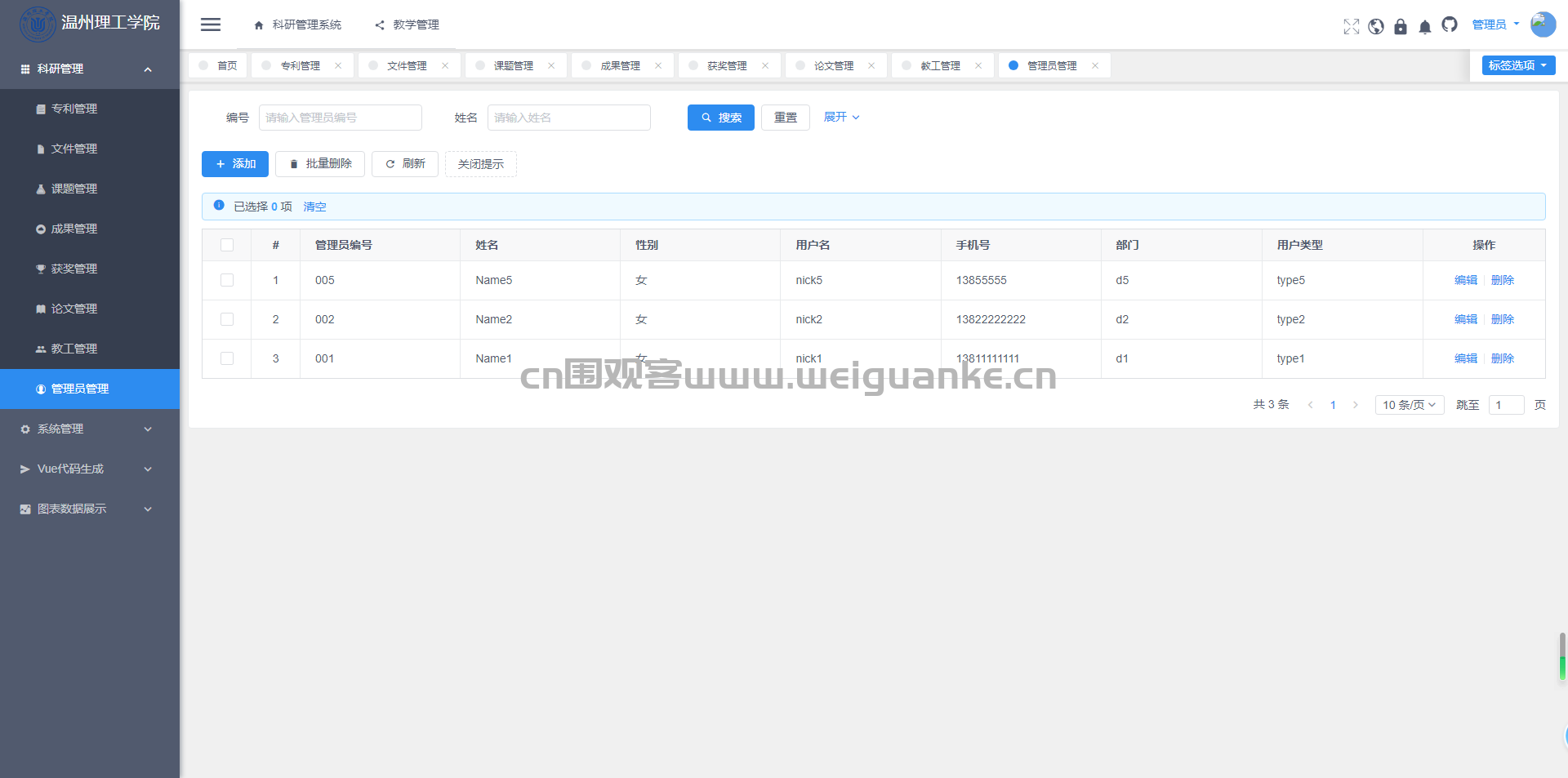Click the 请输入管理员编号 input field
Screen dimensions: 1568x778
340,118
